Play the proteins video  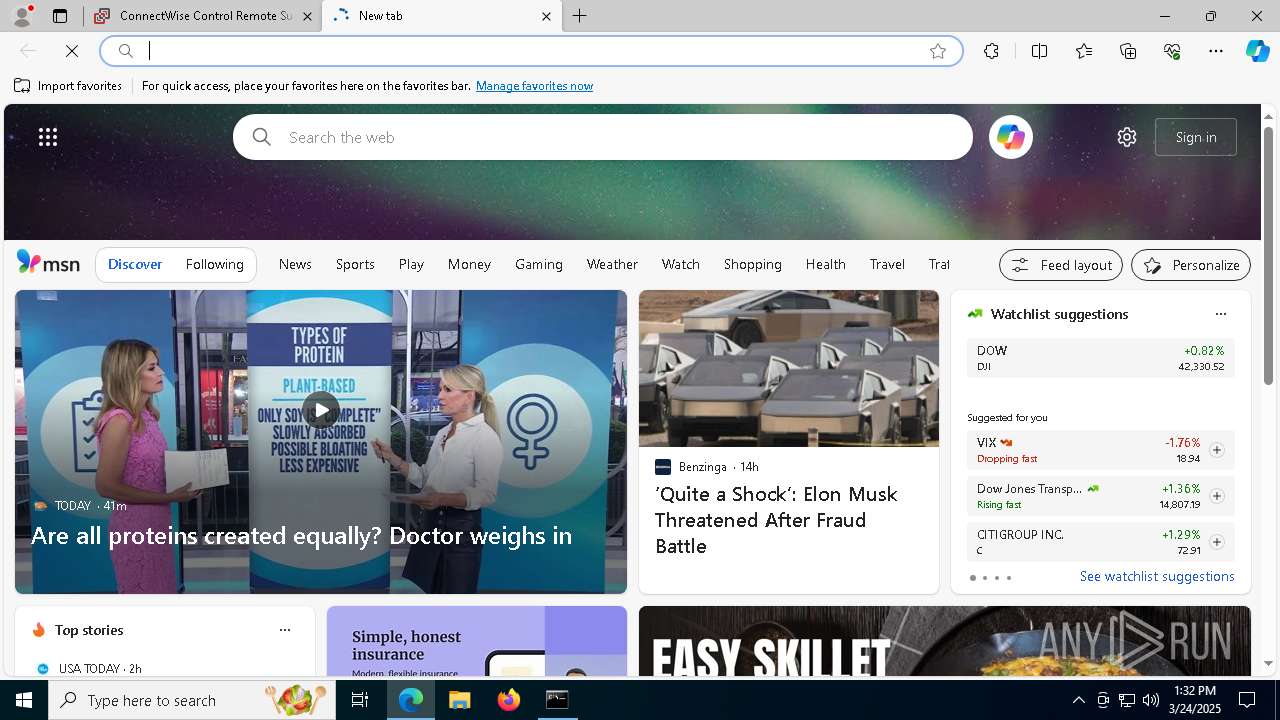pyautogui.click(x=321, y=409)
